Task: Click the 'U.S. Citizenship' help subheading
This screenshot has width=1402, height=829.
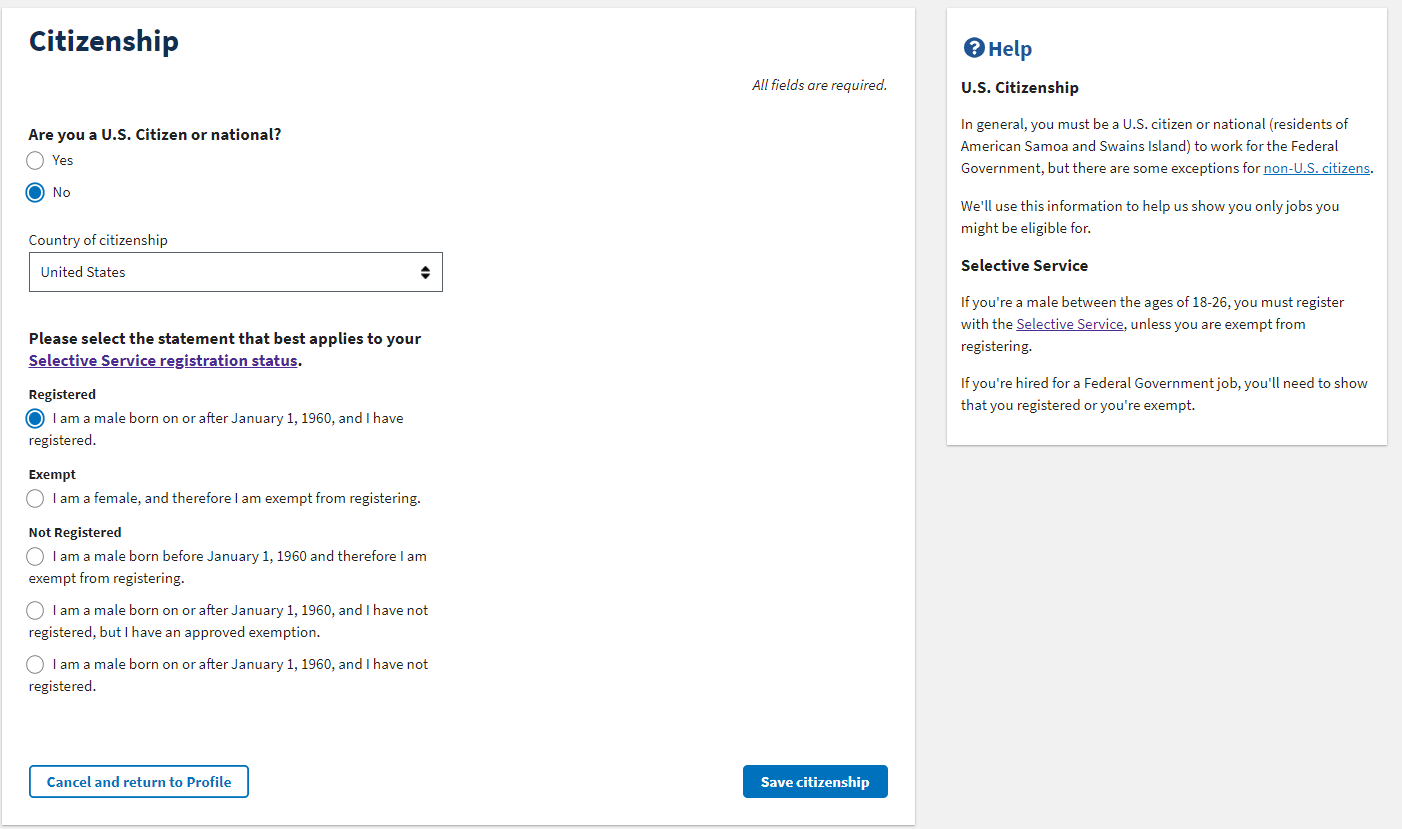Action: click(x=1019, y=88)
